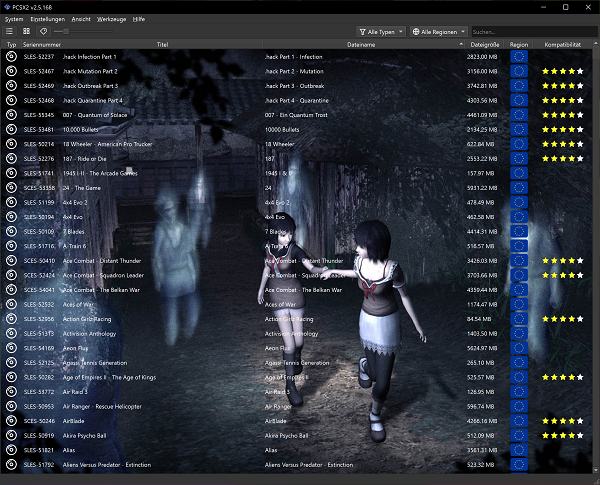The width and height of the screenshot is (600, 485).
Task: Select title .hack Quarantine Part 4
Action: (x=93, y=100)
